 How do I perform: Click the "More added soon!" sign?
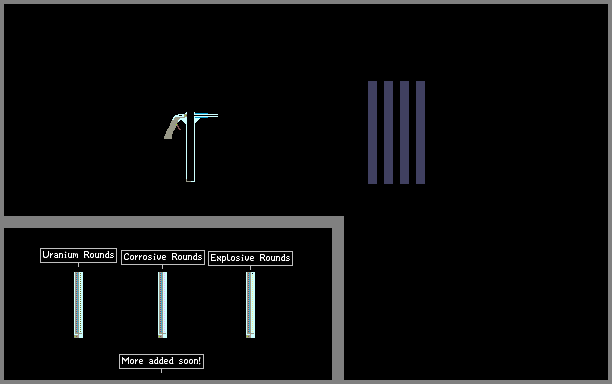(162, 361)
